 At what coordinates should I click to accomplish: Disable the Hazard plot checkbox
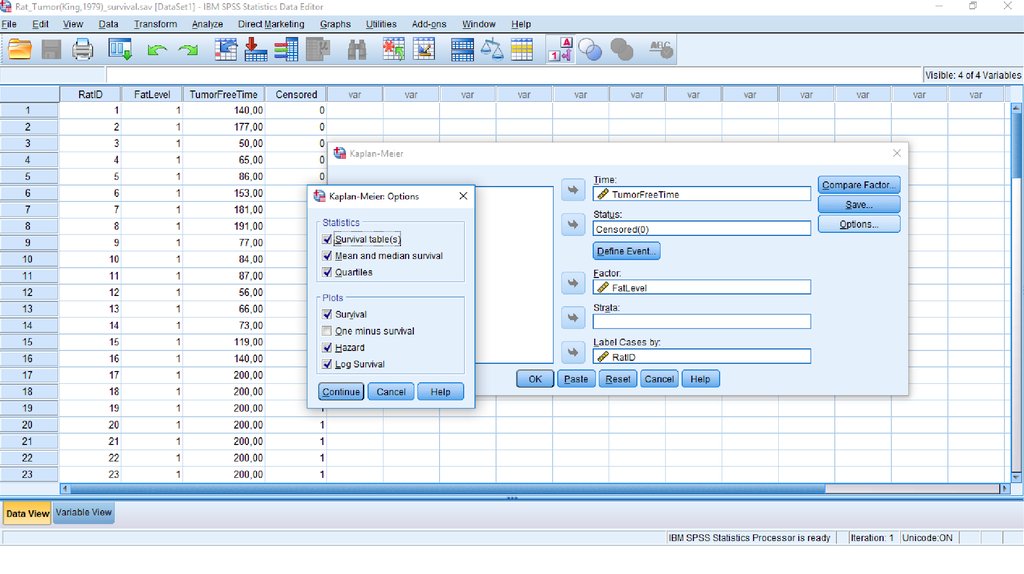[327, 348]
